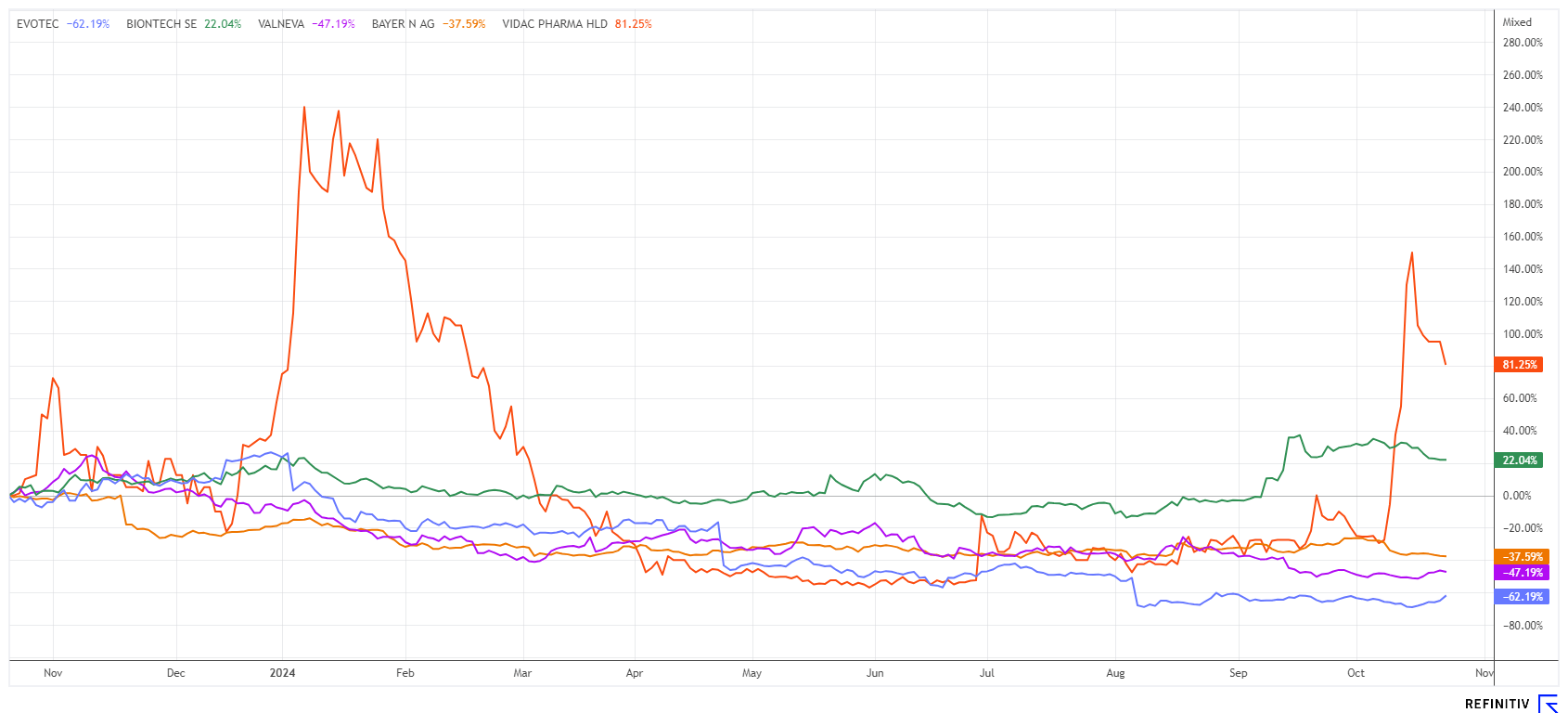Click the orange -37.59% value badge
The width and height of the screenshot is (1568, 713).
[x=1522, y=557]
